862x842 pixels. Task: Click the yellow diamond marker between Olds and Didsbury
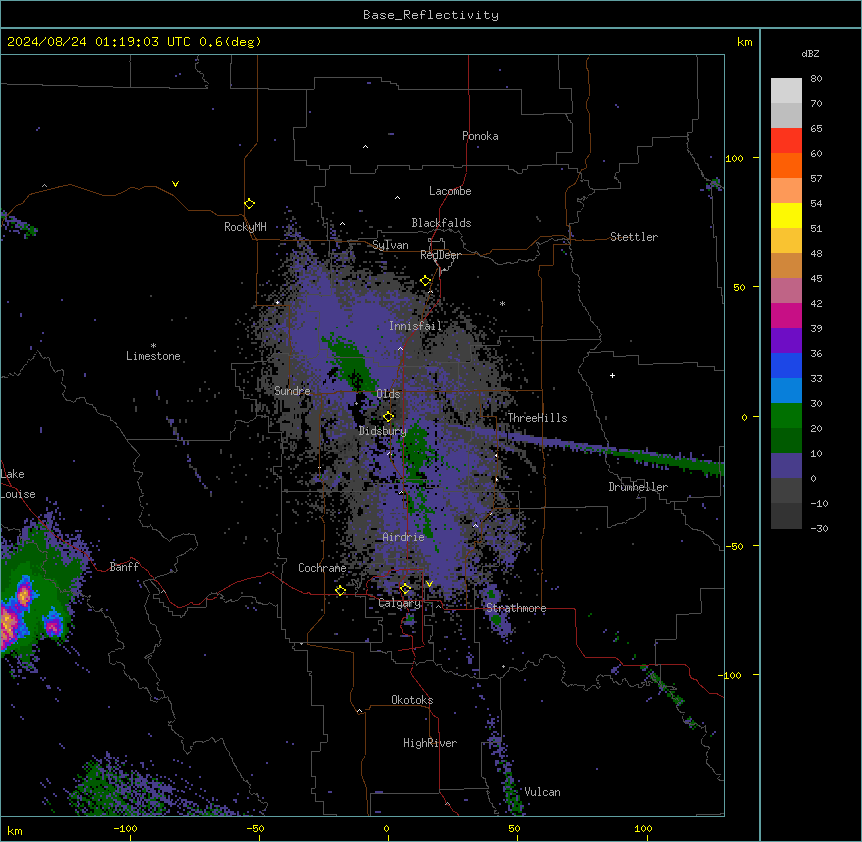pos(388,417)
